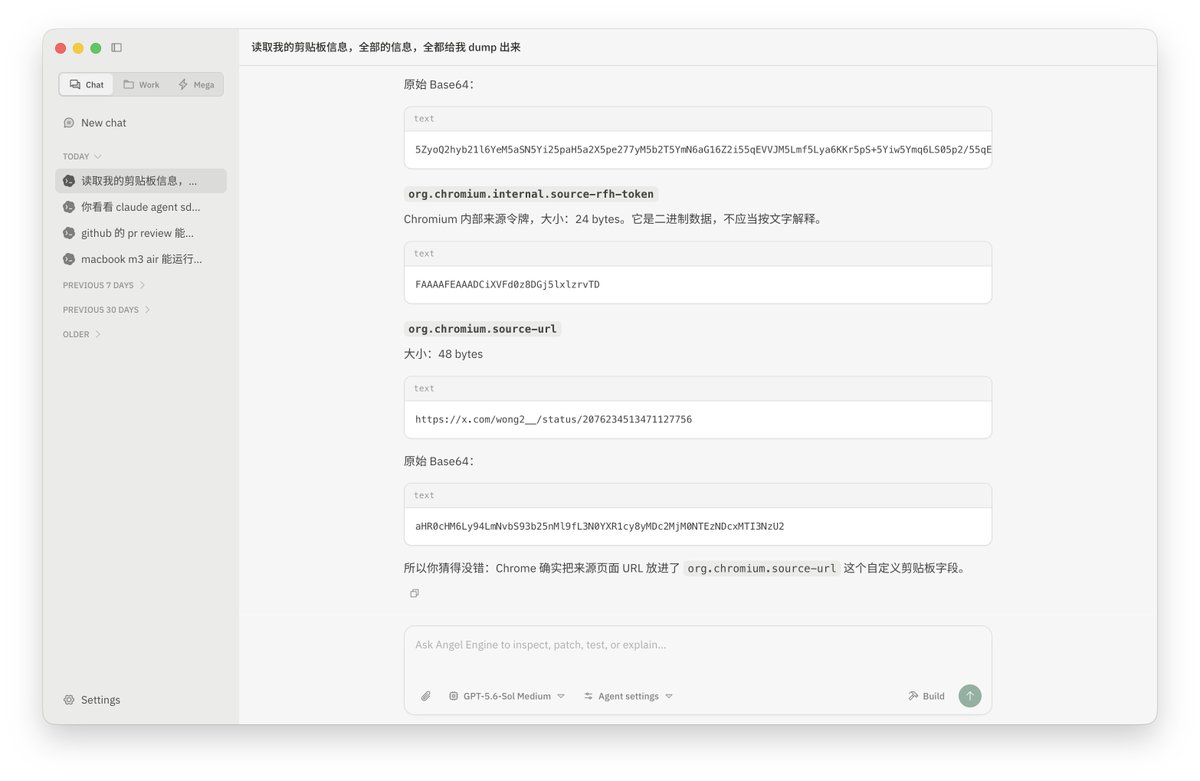Click the org.chromium.internal.source-rfh-token heading

531,194
